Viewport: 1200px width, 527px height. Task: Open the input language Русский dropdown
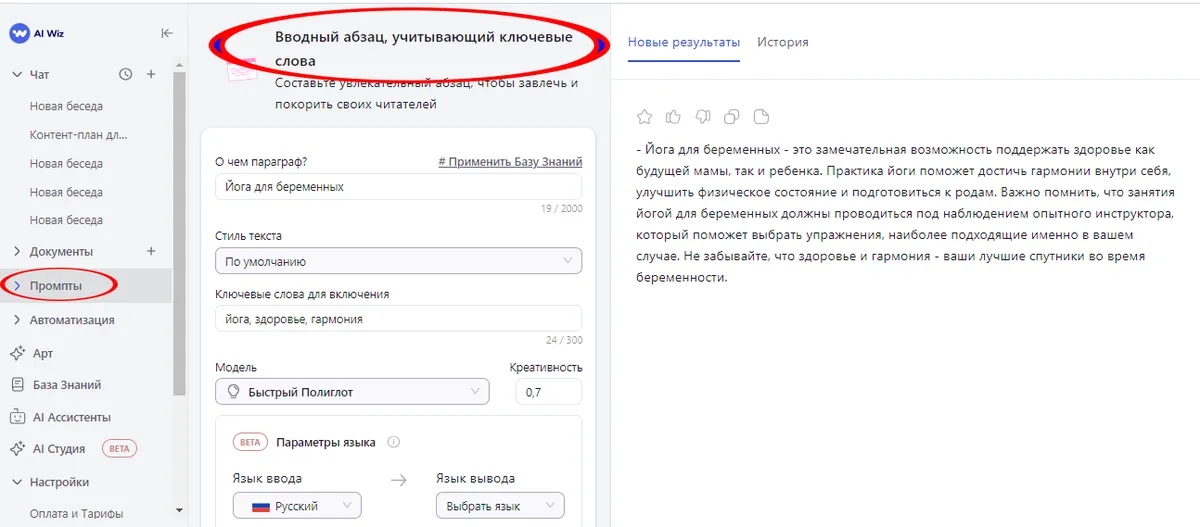297,506
